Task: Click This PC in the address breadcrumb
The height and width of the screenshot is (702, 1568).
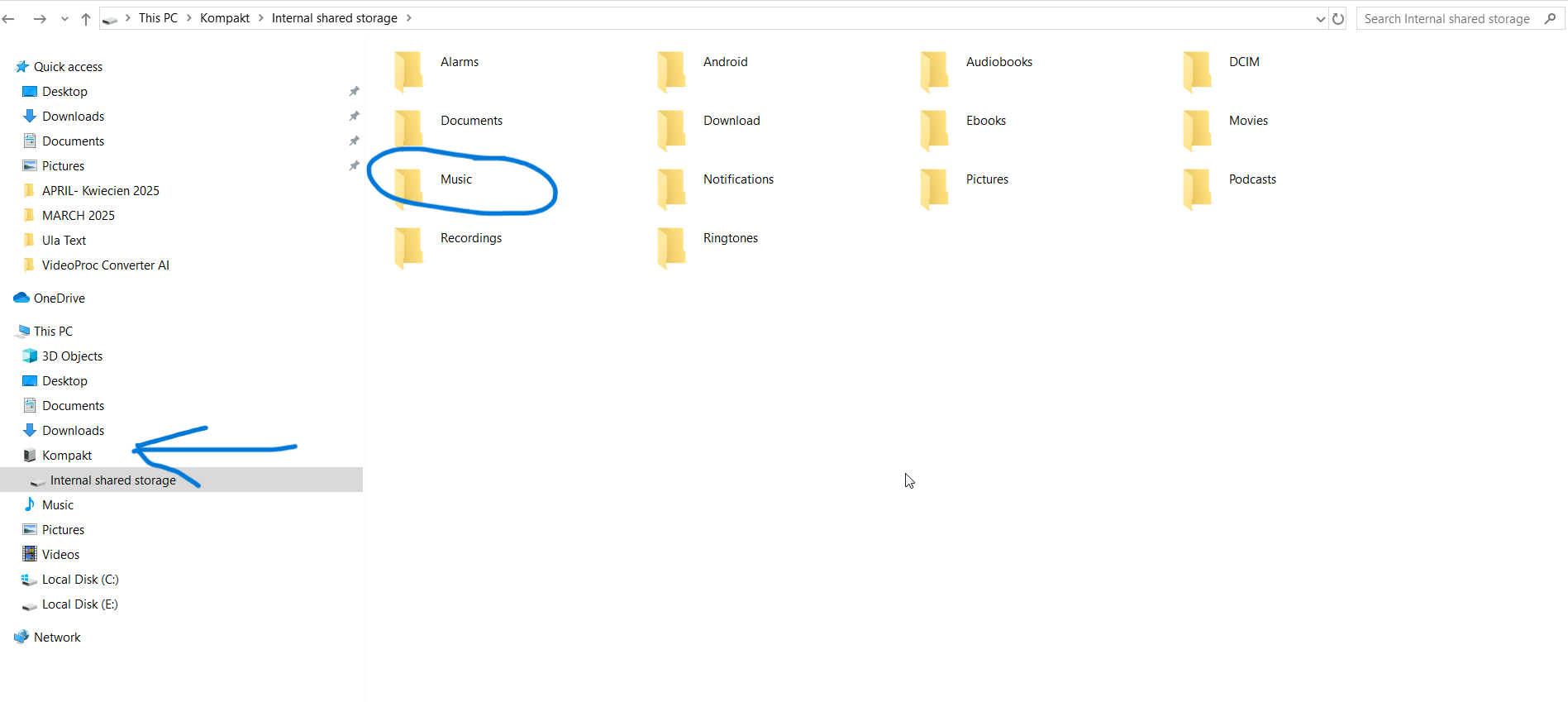Action: point(158,18)
